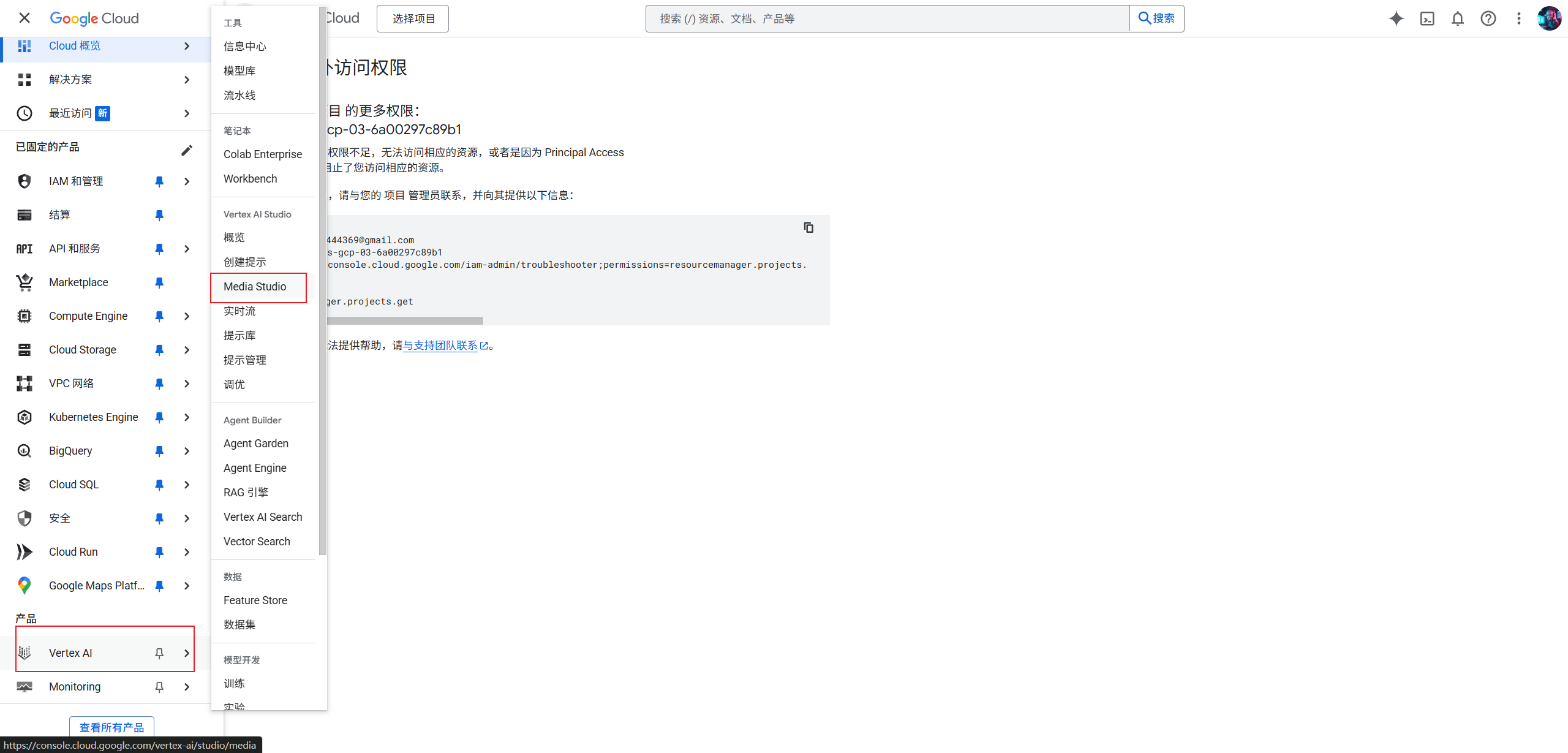Viewport: 1568px width, 753px height.
Task: Click the Monitoring chart icon
Action: [24, 687]
